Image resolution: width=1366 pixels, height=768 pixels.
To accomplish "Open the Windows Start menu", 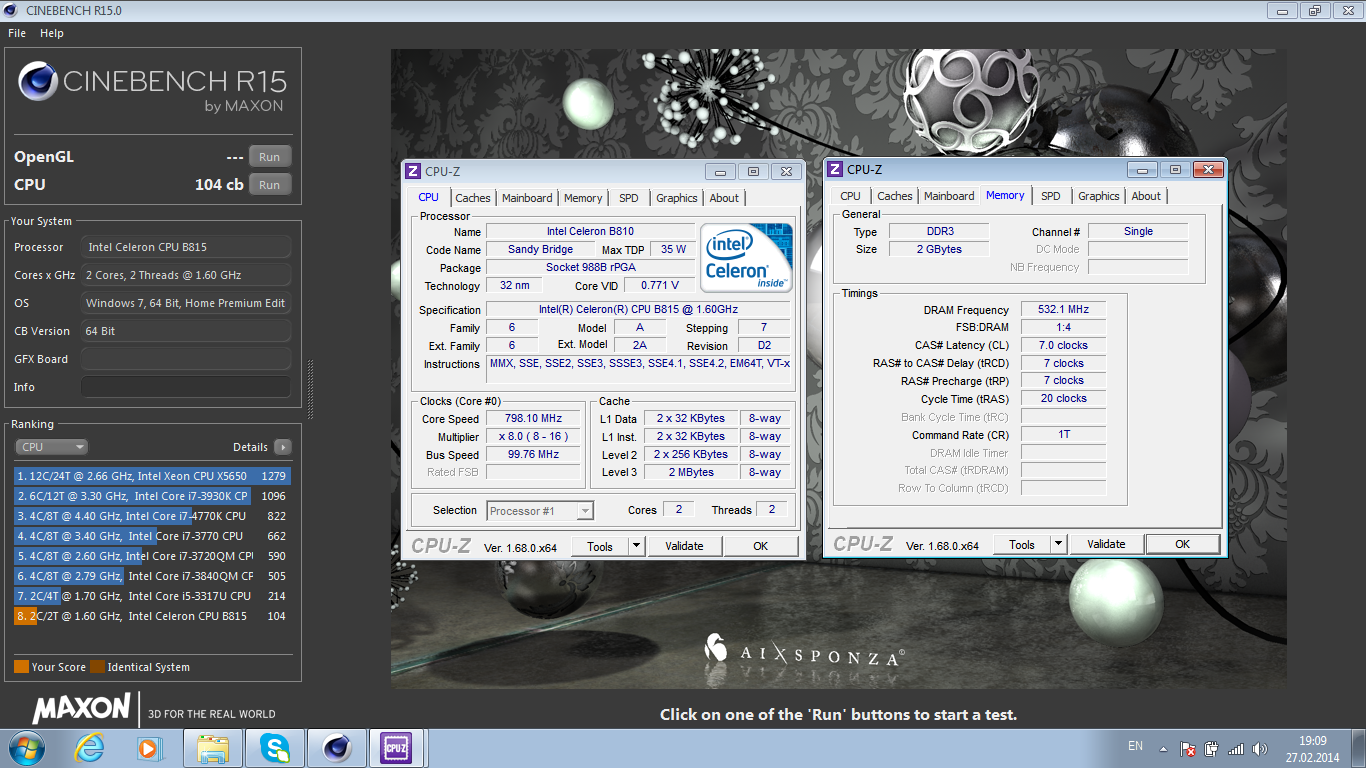I will point(26,748).
